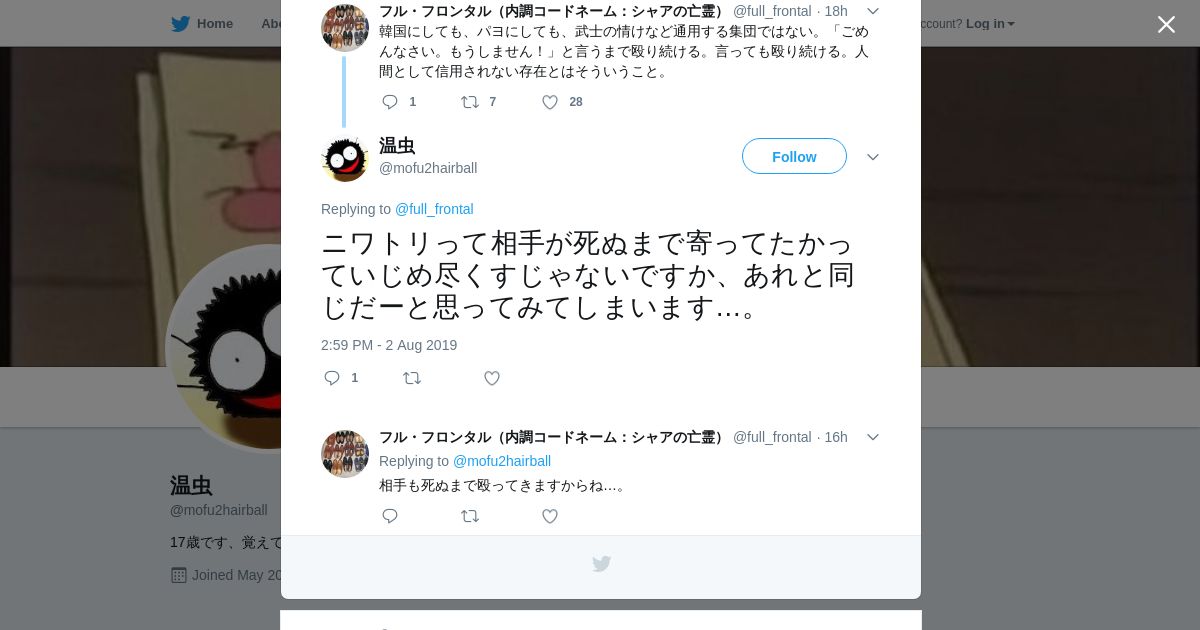Open the 温虫 avatar in main tweet
The width and height of the screenshot is (1200, 630).
click(345, 158)
